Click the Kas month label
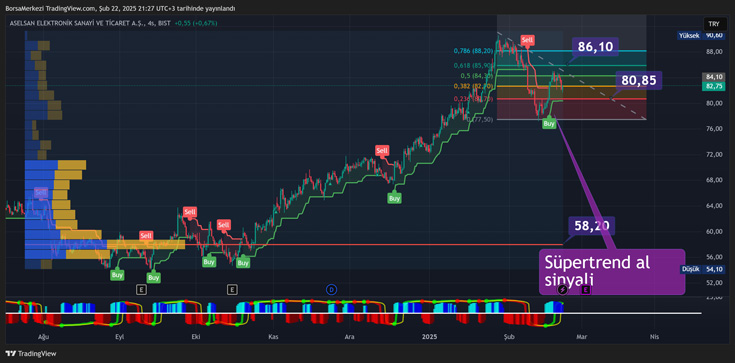 point(273,336)
